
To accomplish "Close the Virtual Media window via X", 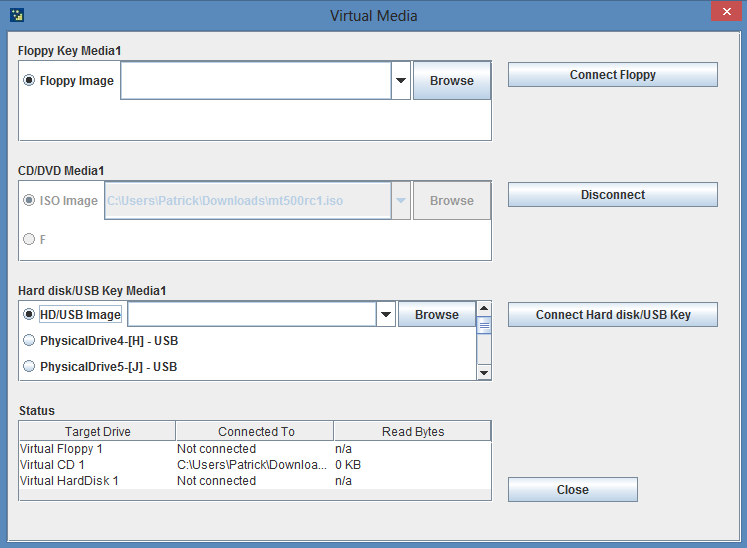I will [723, 13].
